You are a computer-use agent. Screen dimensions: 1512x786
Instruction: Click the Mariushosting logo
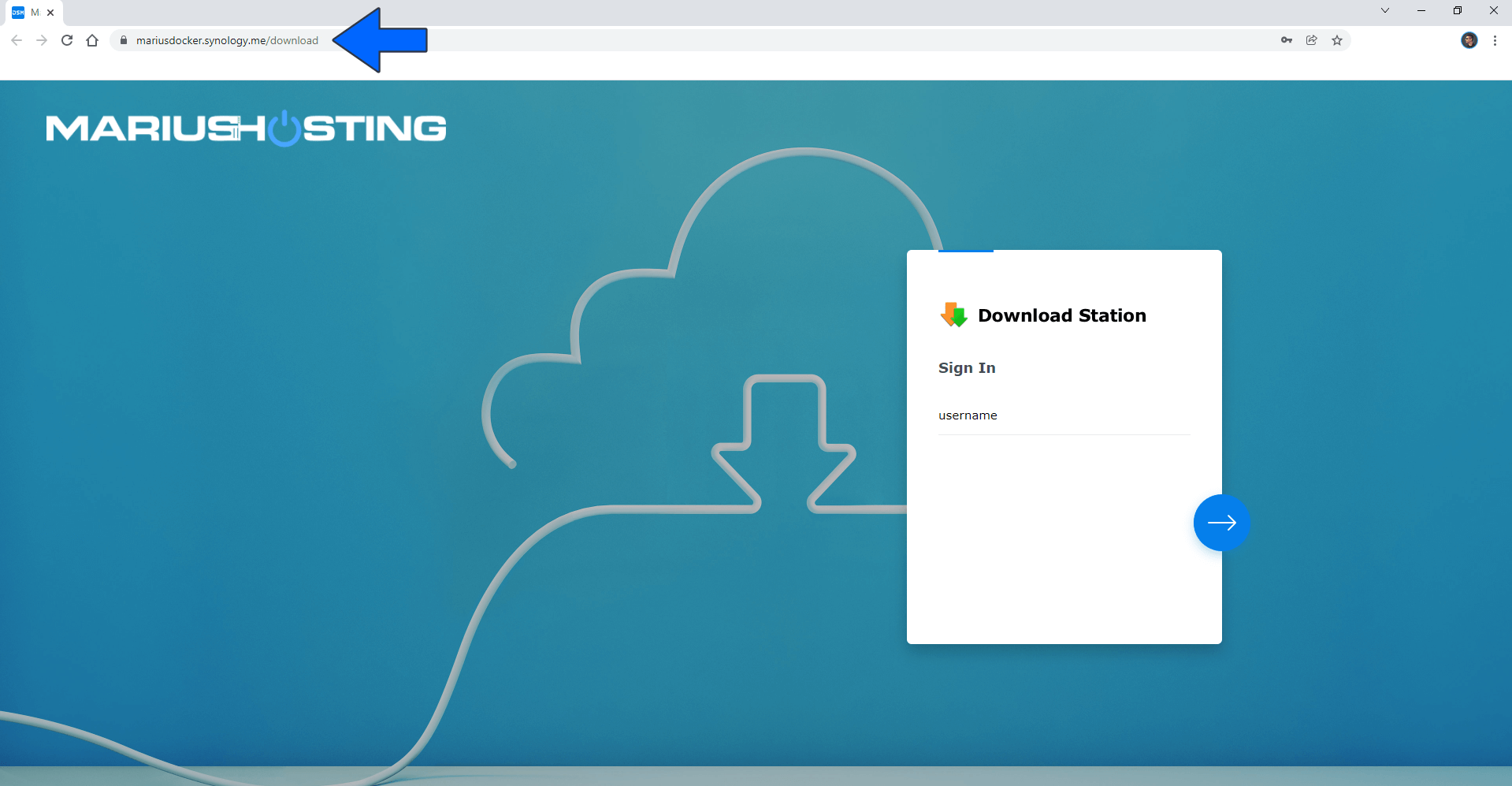click(247, 129)
